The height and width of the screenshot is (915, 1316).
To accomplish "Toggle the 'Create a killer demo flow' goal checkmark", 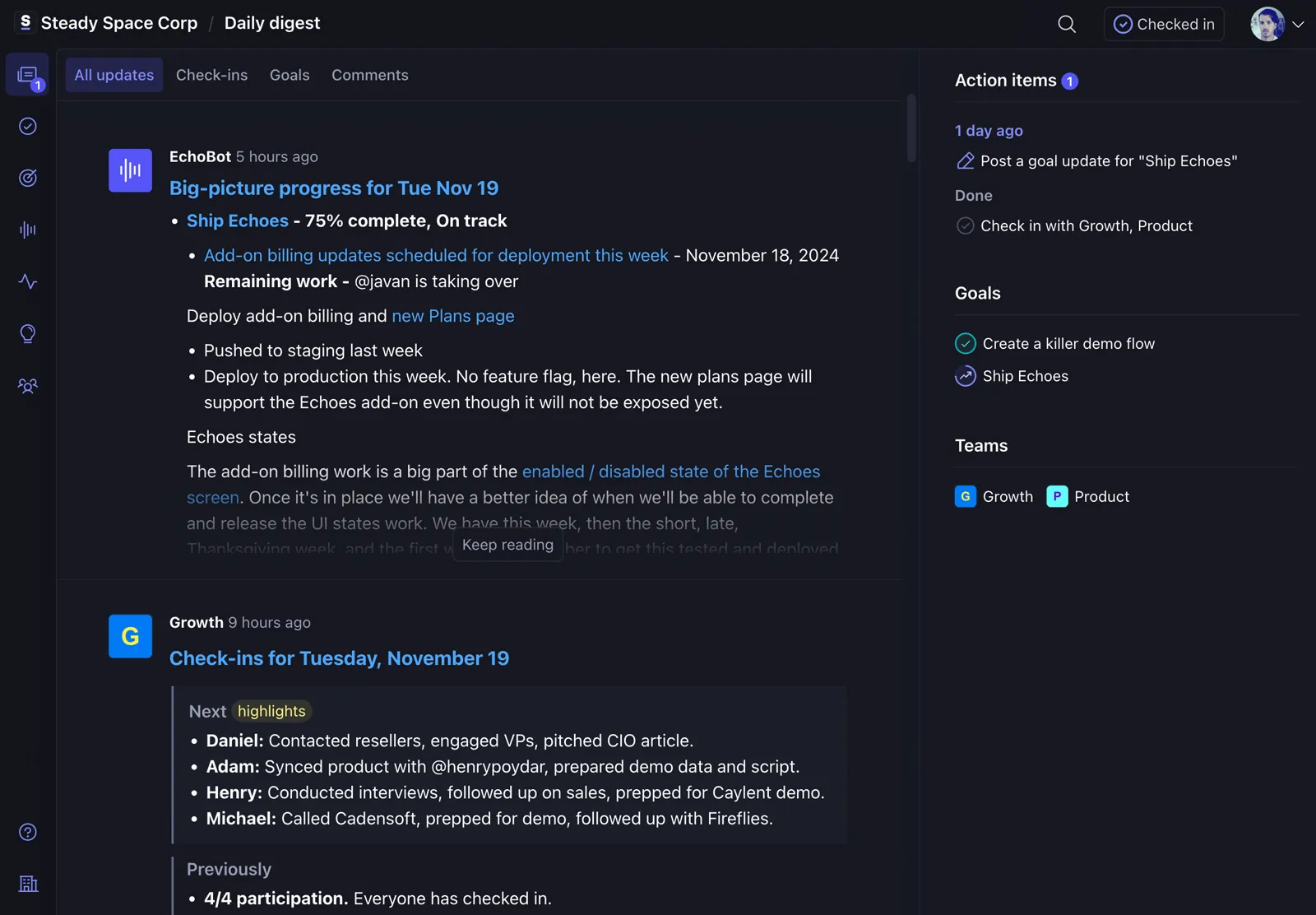I will click(965, 343).
